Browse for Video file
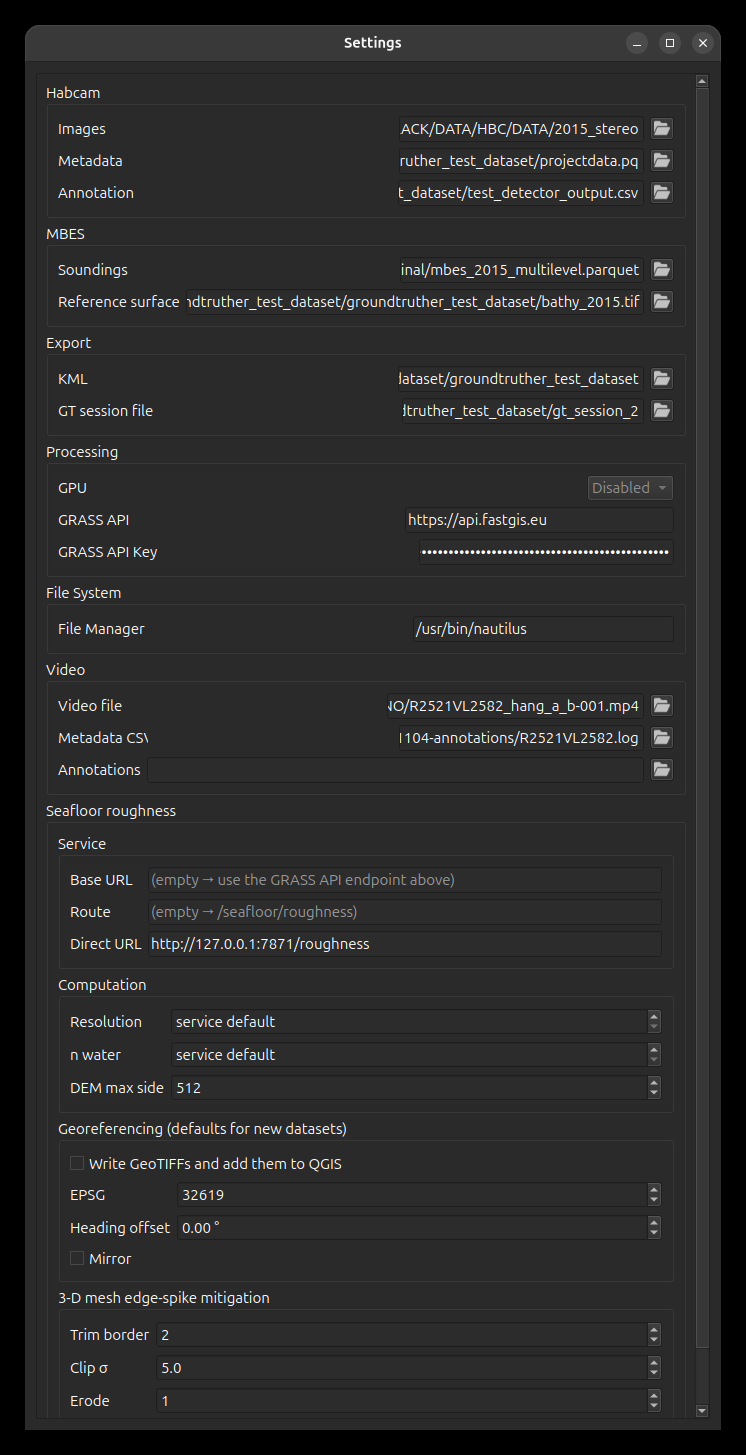746x1455 pixels. click(661, 706)
